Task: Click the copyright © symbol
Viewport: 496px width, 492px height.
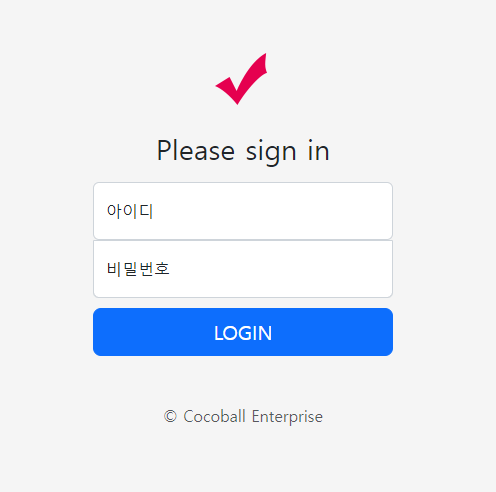Action: tap(170, 416)
